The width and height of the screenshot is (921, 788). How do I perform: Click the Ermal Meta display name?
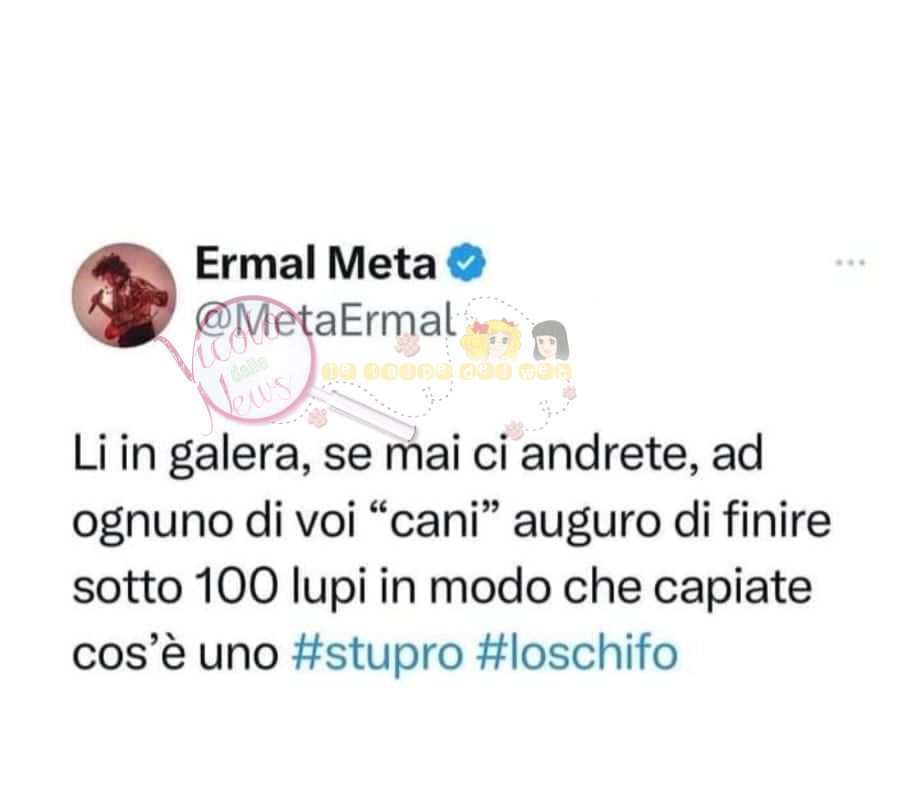click(315, 263)
